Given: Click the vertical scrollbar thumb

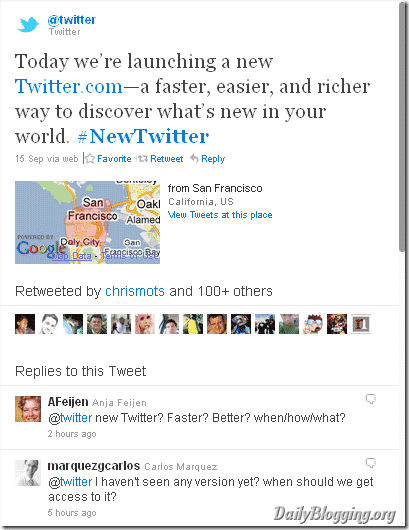Looking at the screenshot, I should pyautogui.click(x=402, y=127).
